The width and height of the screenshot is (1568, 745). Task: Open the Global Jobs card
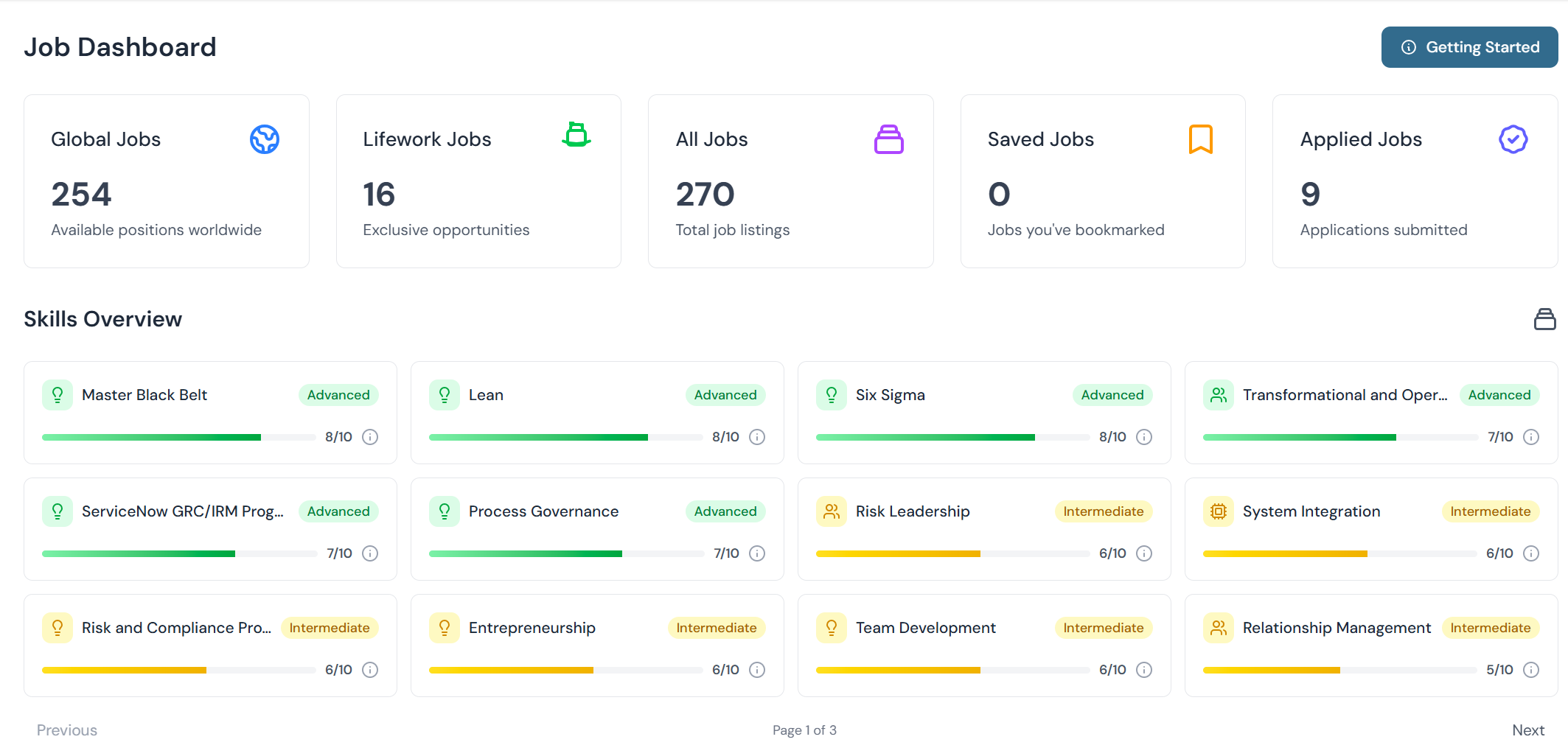coord(166,181)
